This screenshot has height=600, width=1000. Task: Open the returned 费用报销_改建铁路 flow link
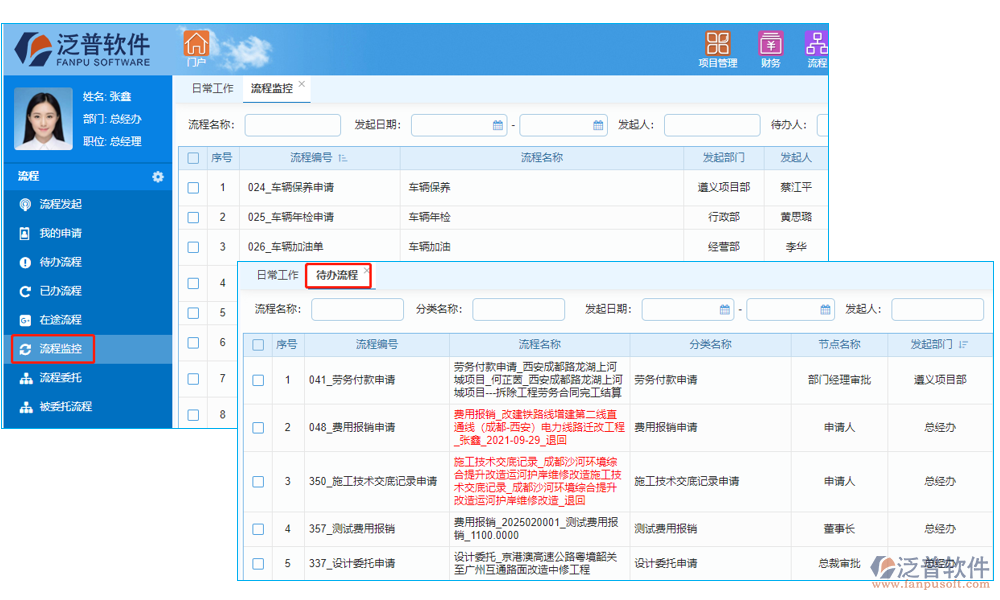537,426
